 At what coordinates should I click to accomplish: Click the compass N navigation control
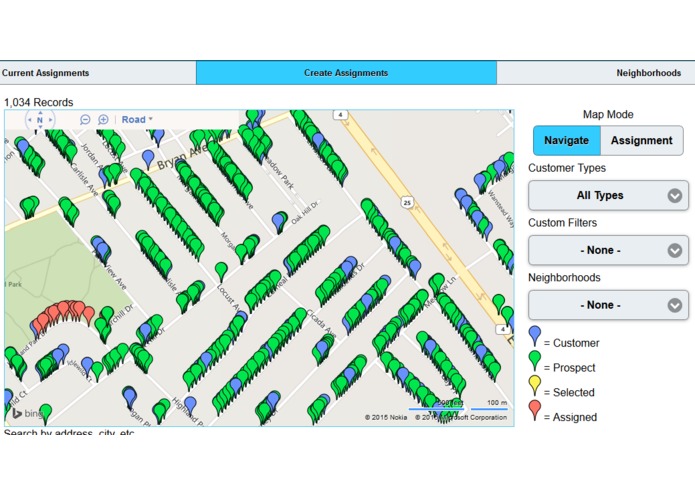pyautogui.click(x=40, y=120)
